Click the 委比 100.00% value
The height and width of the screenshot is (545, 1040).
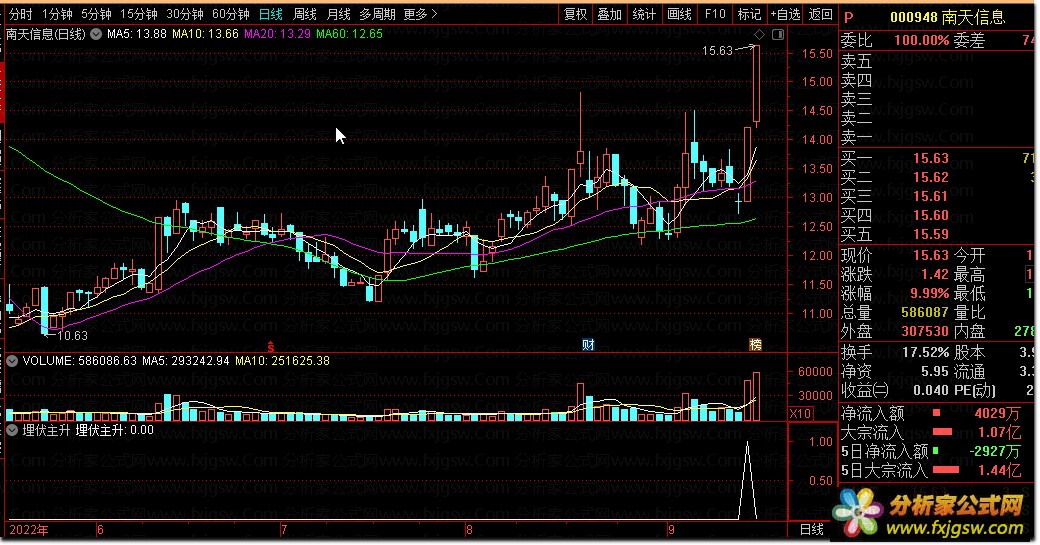pyautogui.click(x=921, y=40)
